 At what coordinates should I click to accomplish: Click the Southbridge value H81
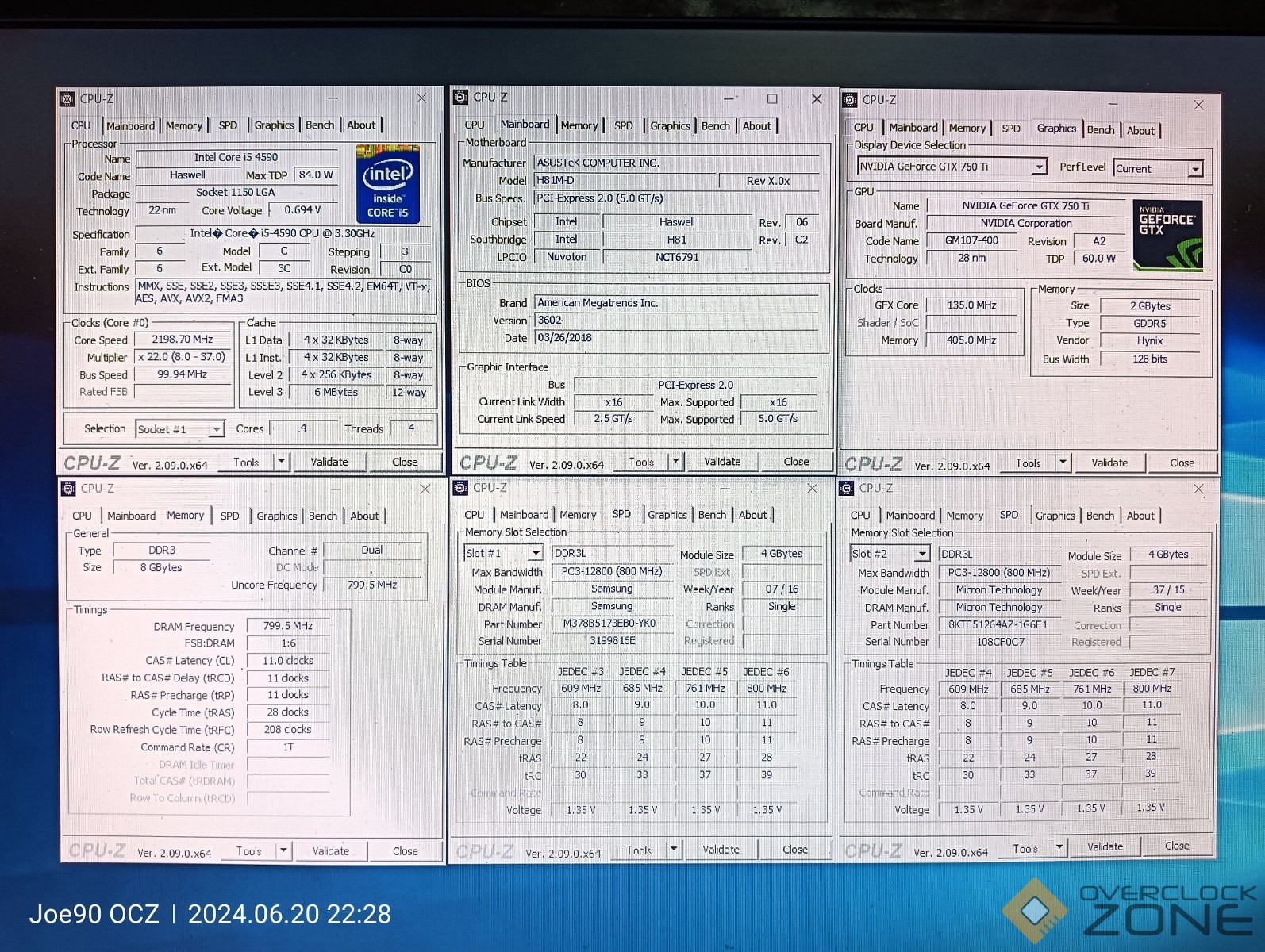tap(677, 240)
